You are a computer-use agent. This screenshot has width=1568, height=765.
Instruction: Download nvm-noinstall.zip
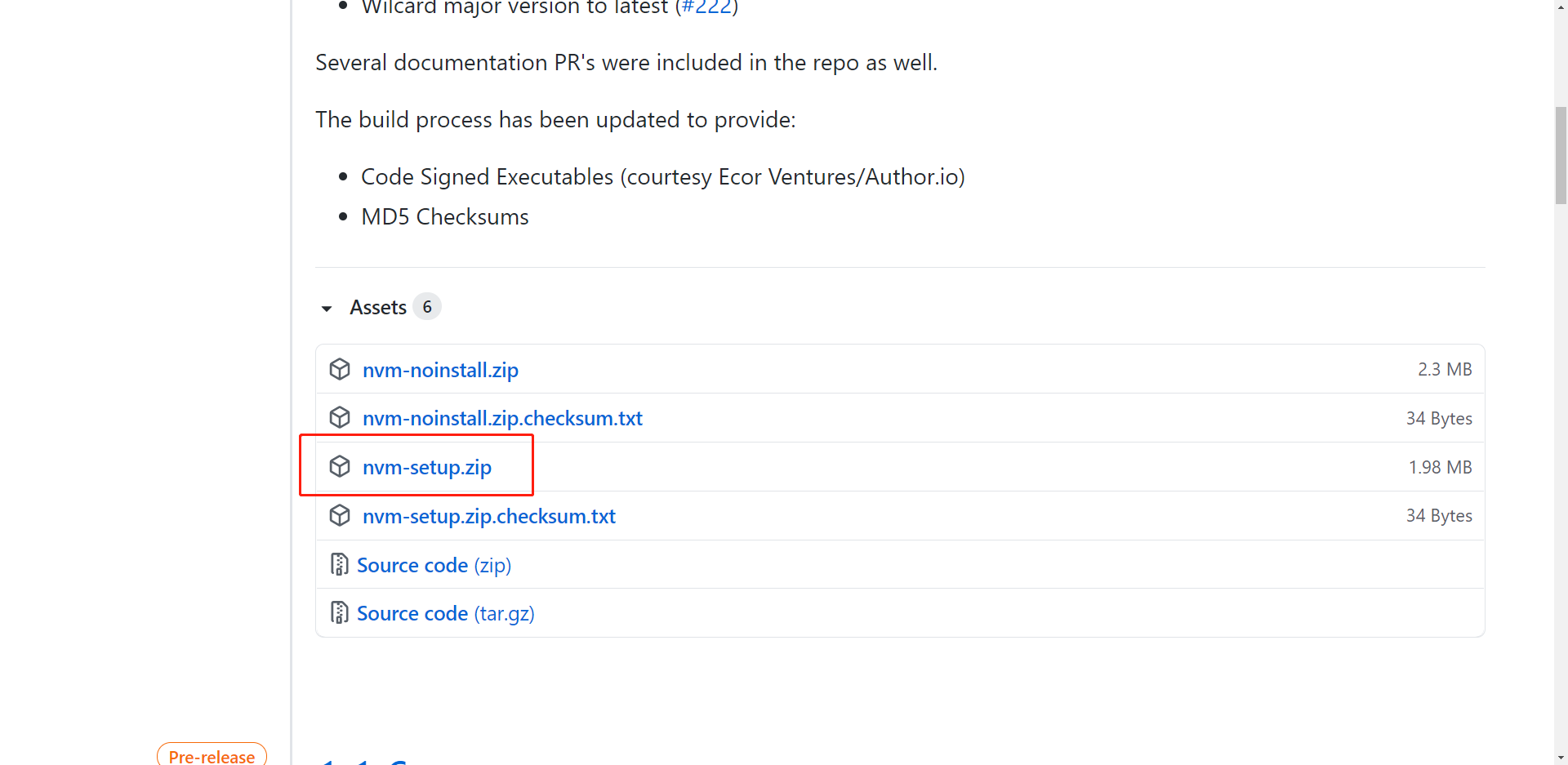[x=440, y=370]
